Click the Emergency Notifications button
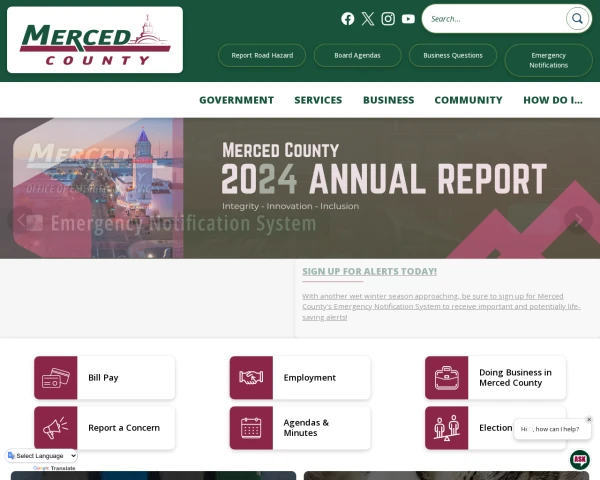 (548, 60)
